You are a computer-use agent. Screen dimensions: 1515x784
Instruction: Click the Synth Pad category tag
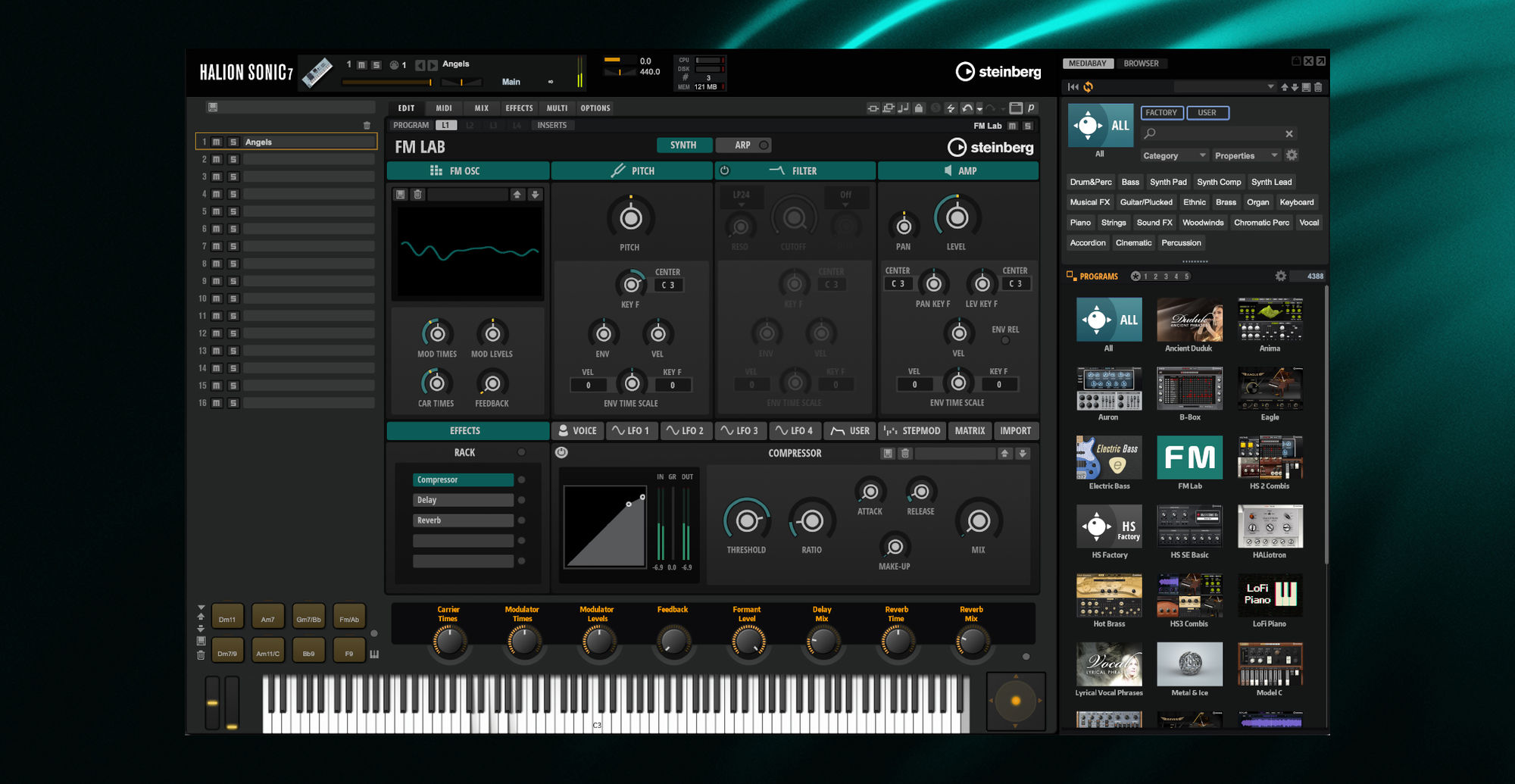[x=1167, y=182]
